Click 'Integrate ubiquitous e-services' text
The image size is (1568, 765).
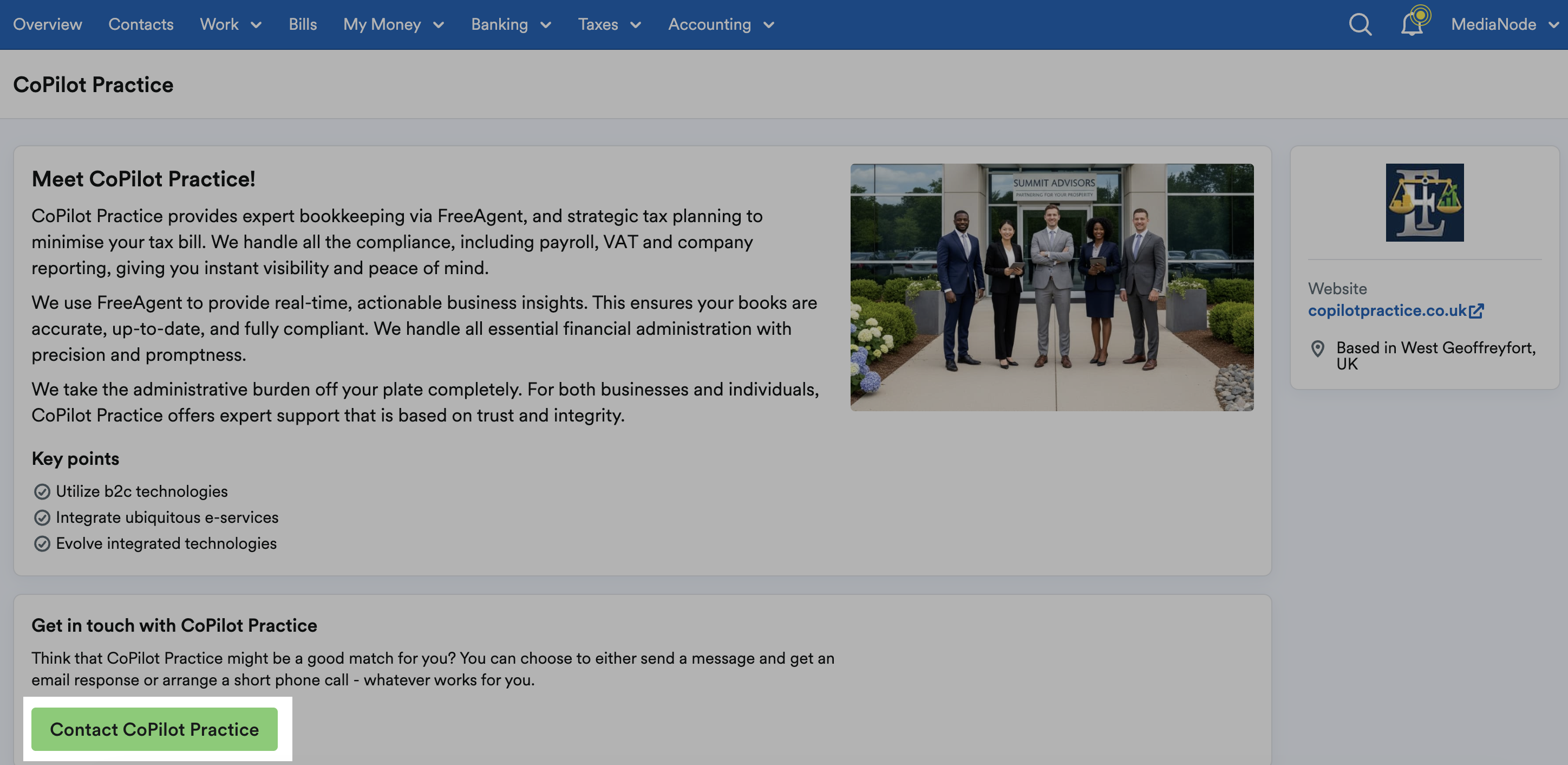tap(167, 517)
